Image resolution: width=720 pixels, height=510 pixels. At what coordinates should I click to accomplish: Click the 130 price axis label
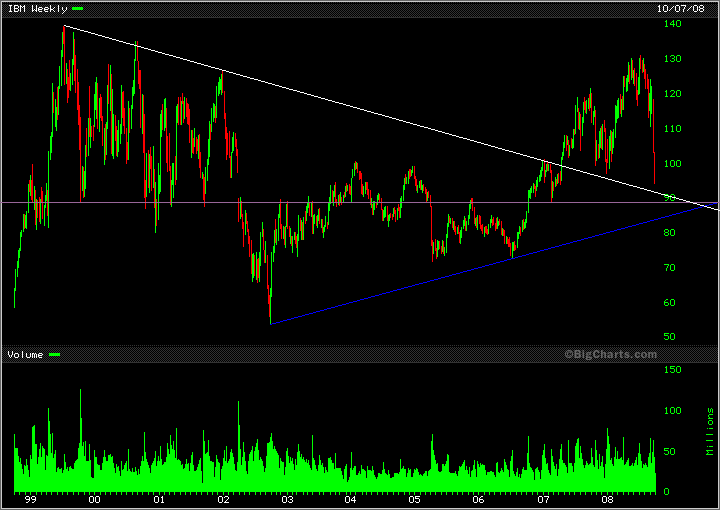click(x=673, y=59)
